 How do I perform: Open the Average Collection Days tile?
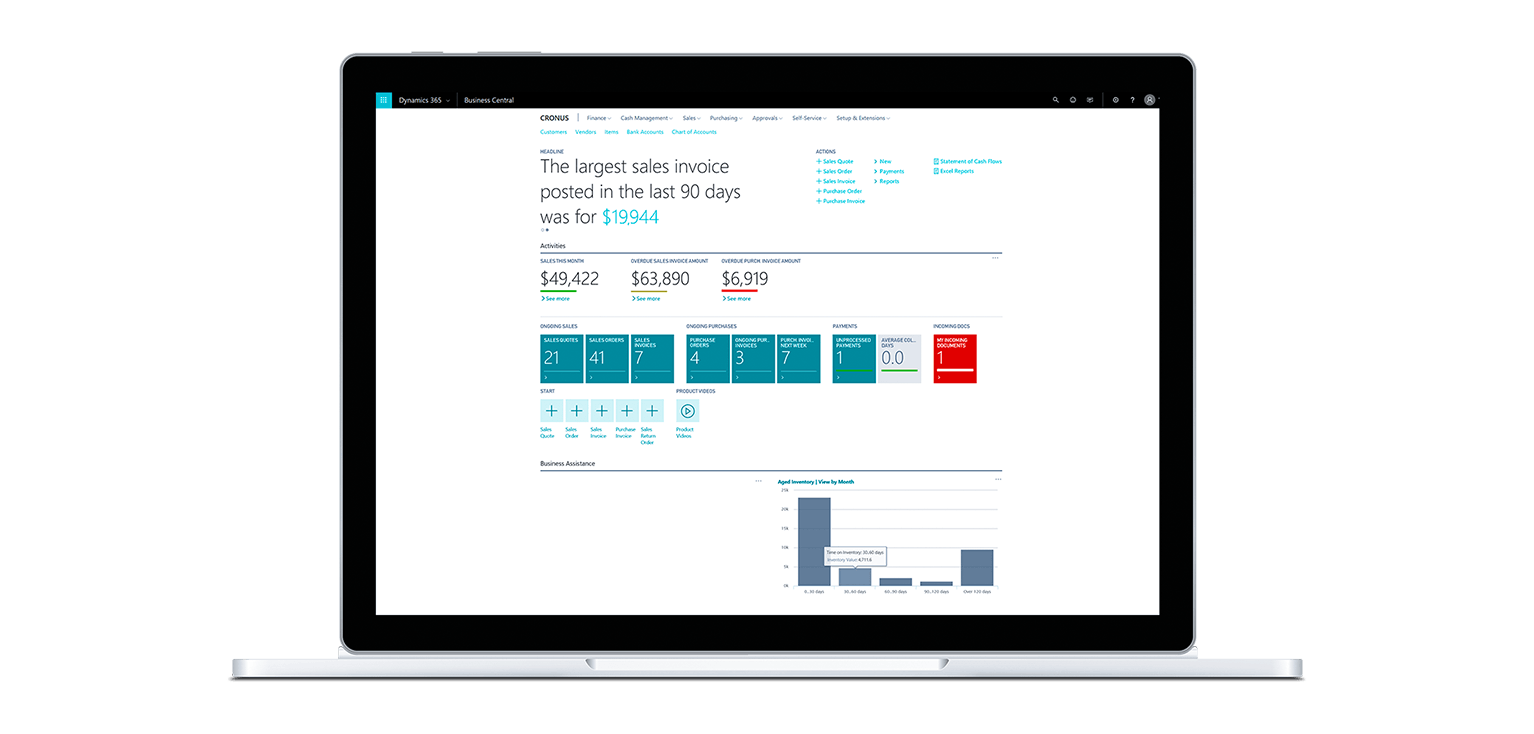coord(900,359)
